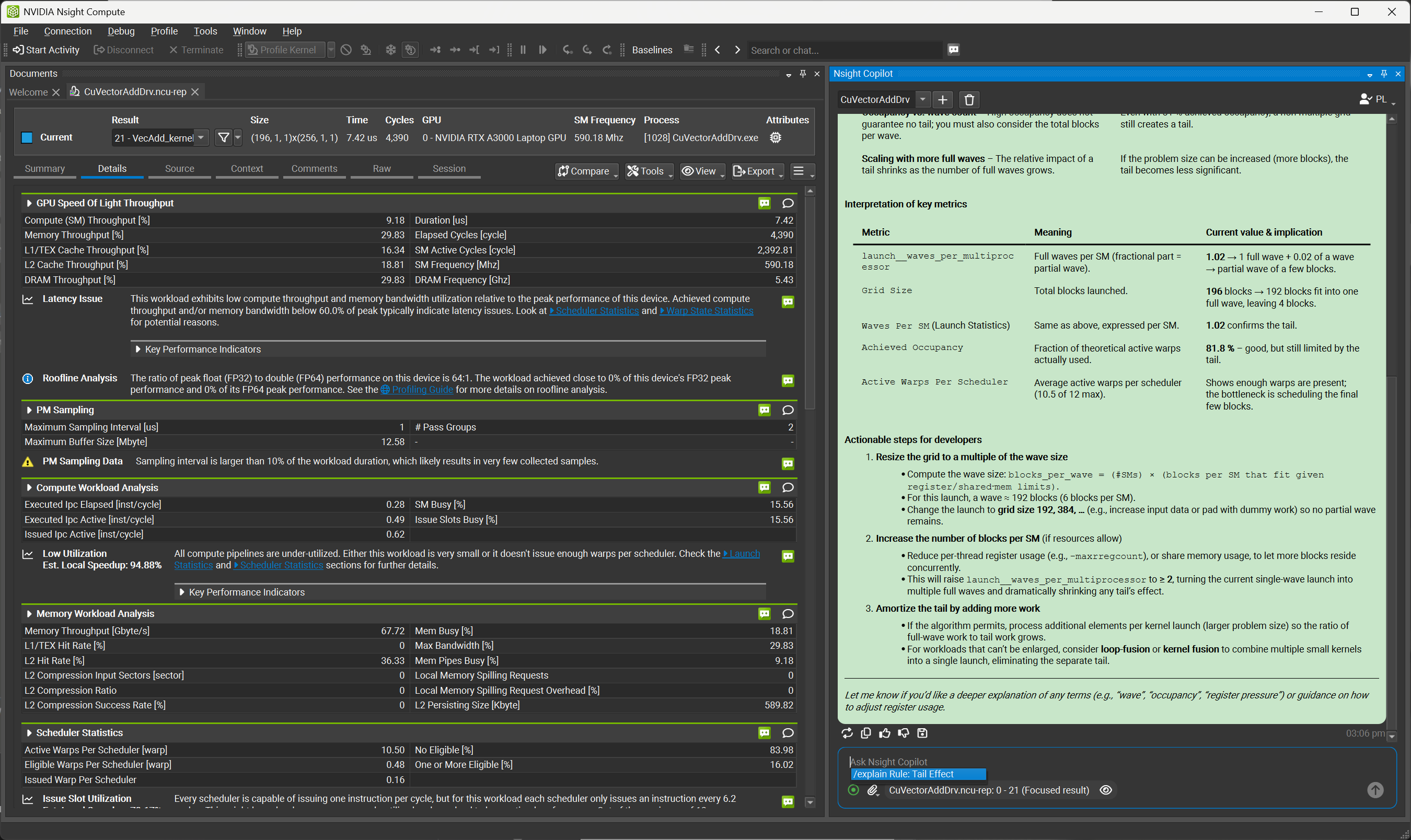Screen dimensions: 1411x840
Task: Expand Key Performance Indicators under Low Utilization
Action: click(182, 592)
